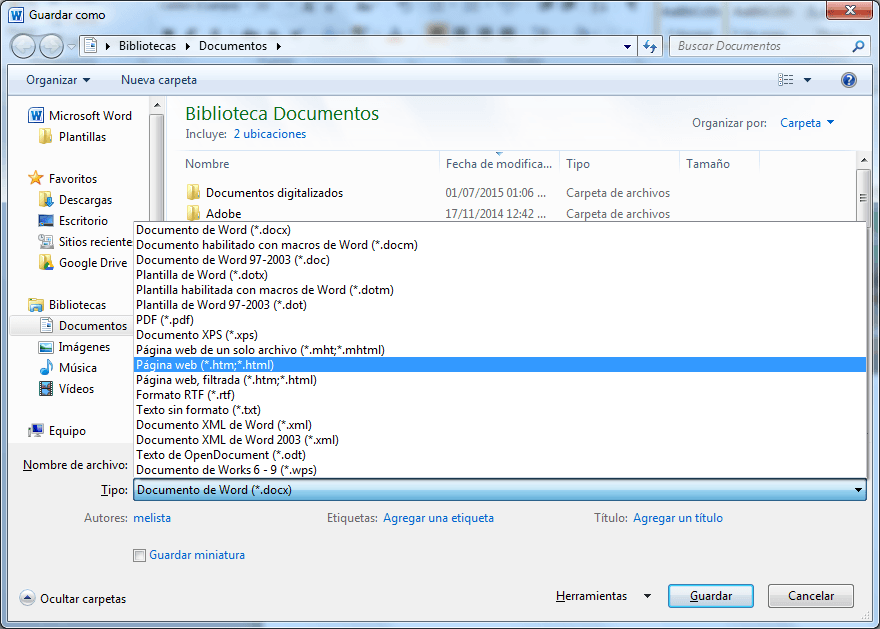Expand the Organizar menu
The width and height of the screenshot is (880, 629).
(x=58, y=80)
